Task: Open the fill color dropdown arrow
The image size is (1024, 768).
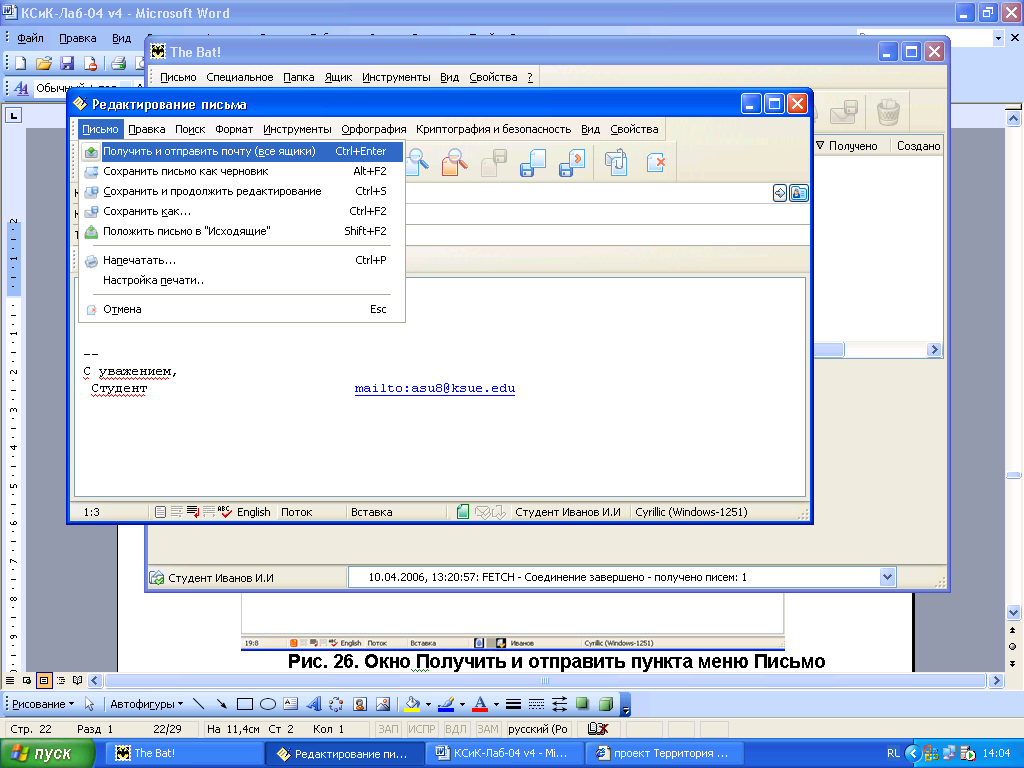Action: click(428, 705)
